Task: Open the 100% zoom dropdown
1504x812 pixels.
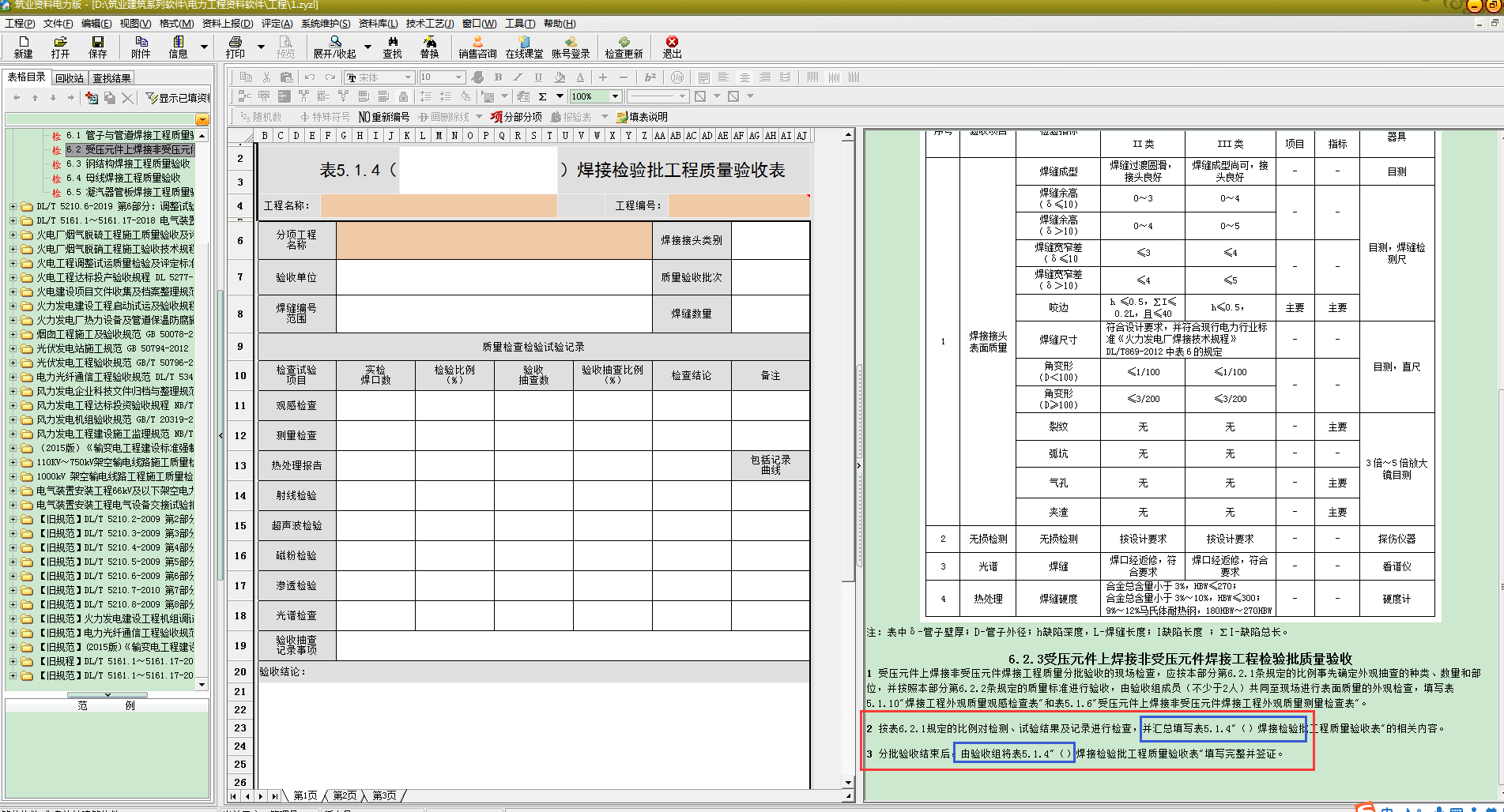Action: pos(615,96)
